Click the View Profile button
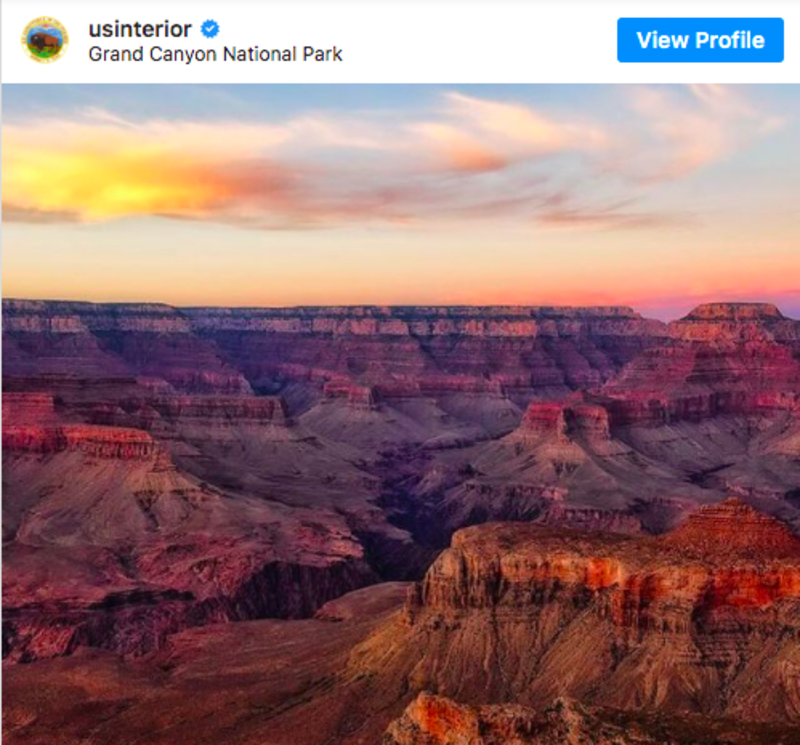 pos(700,40)
